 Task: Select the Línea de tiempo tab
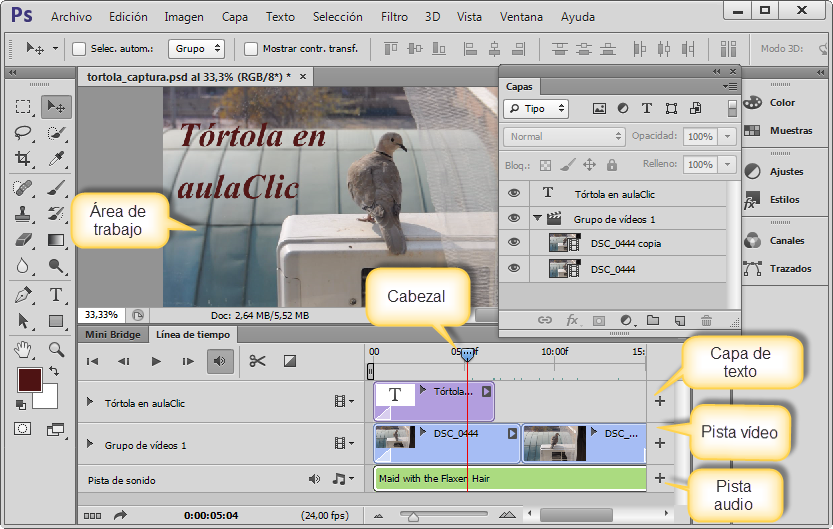click(x=193, y=335)
